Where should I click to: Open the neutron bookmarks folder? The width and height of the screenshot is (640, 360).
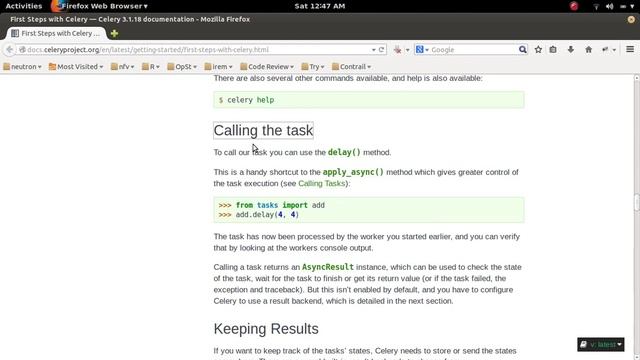(x=22, y=67)
